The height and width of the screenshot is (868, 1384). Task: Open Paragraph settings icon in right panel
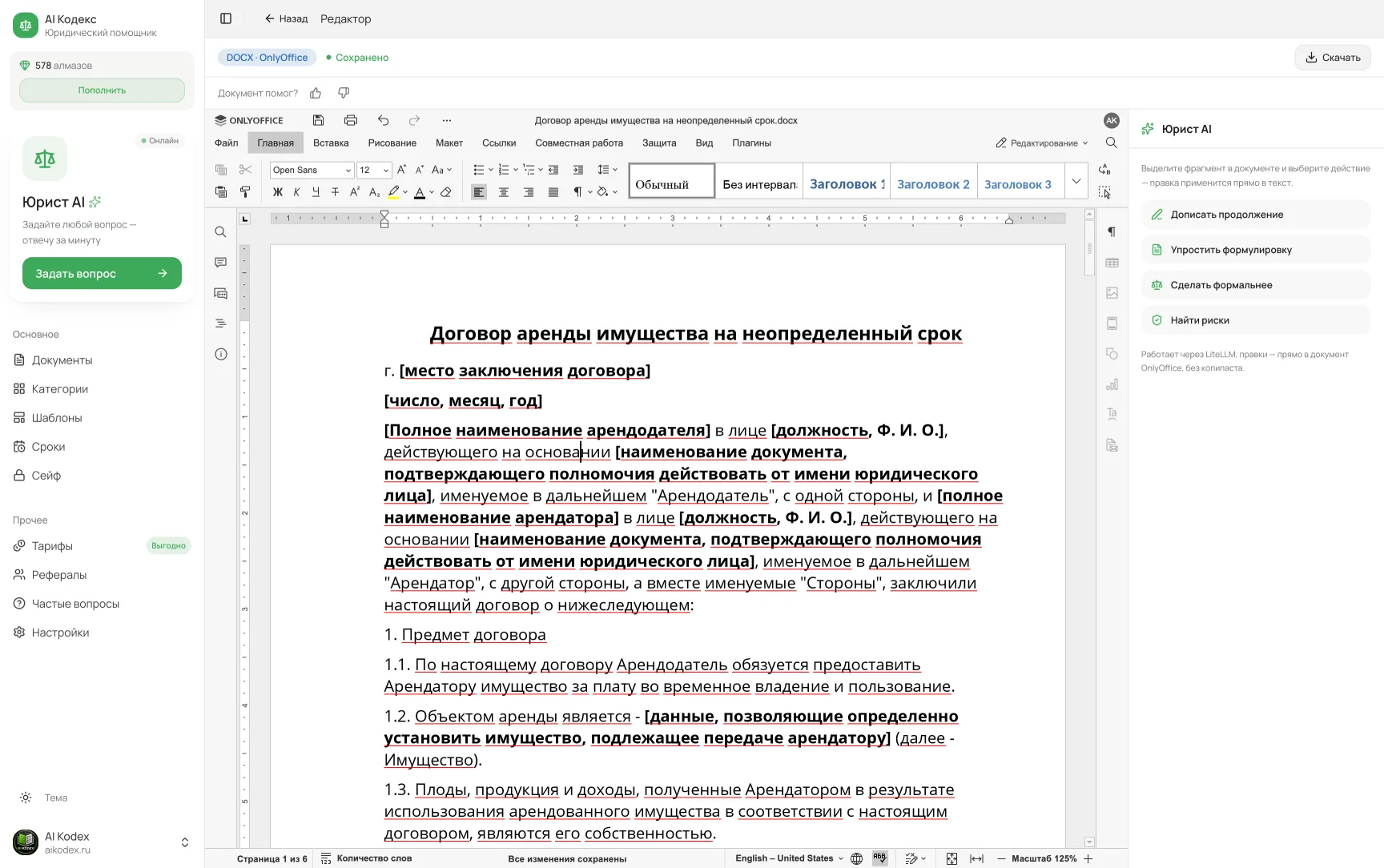(1112, 232)
